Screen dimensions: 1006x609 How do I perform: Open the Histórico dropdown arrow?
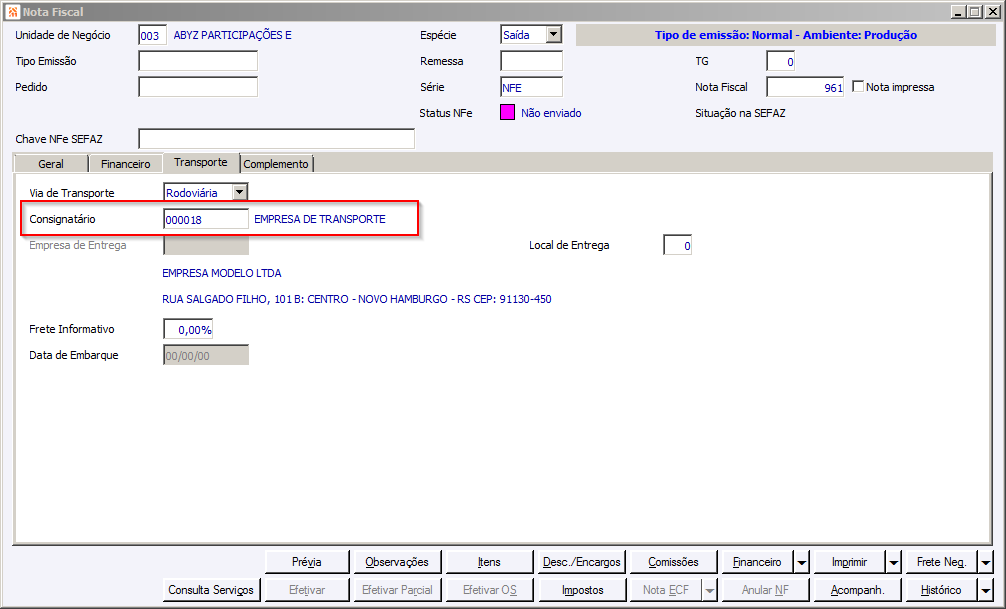985,590
